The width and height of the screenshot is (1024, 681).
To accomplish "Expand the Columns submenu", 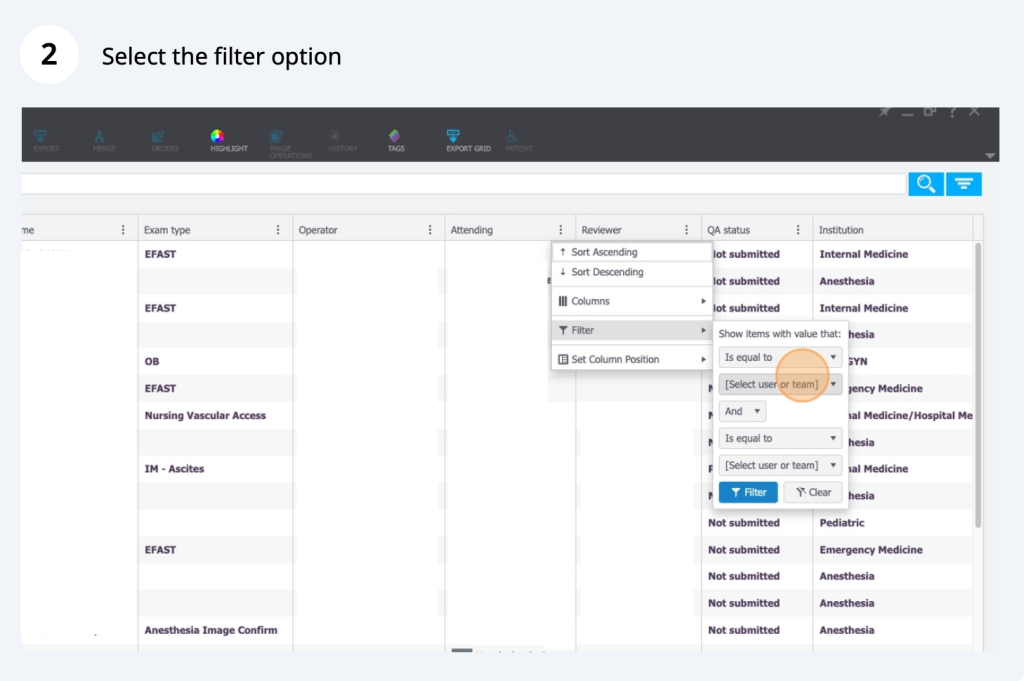I will (631, 301).
